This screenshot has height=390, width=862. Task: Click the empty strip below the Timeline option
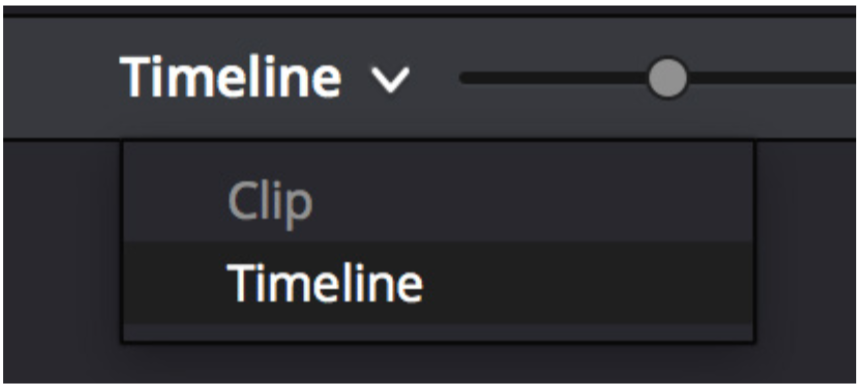click(x=437, y=332)
